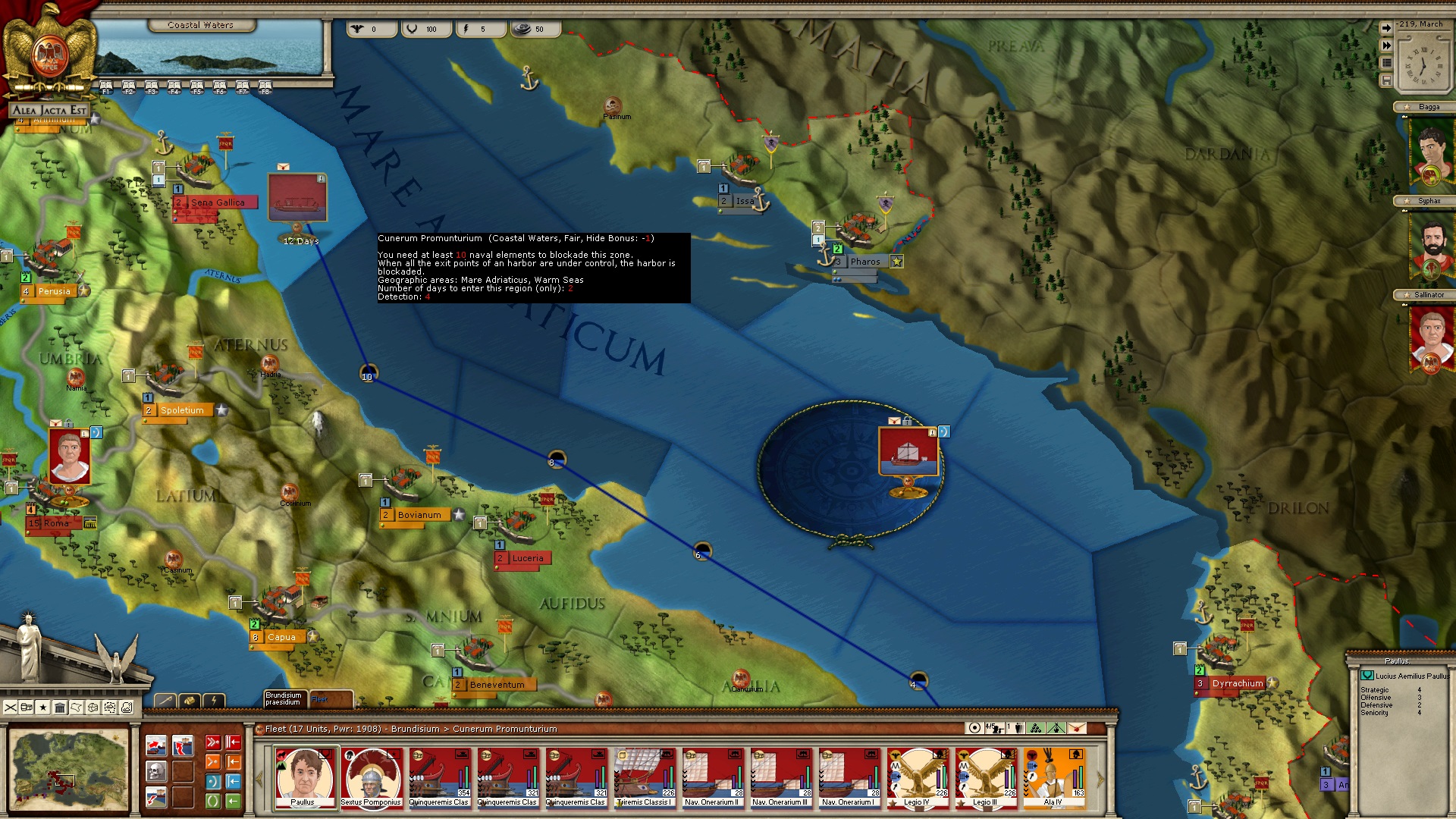Set green retreat rule of engagement
The width and height of the screenshot is (1456, 819).
pos(234,801)
